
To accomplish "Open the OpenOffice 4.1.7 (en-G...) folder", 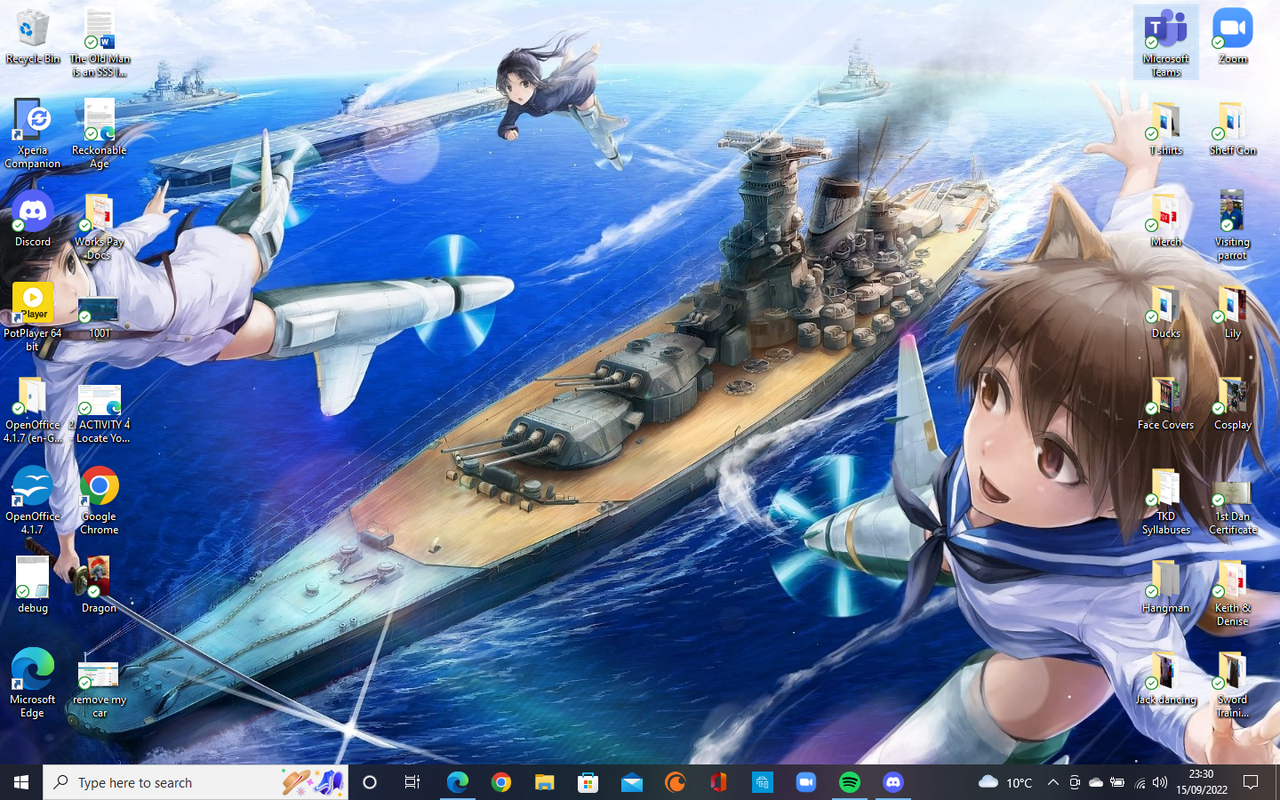I will click(x=33, y=409).
